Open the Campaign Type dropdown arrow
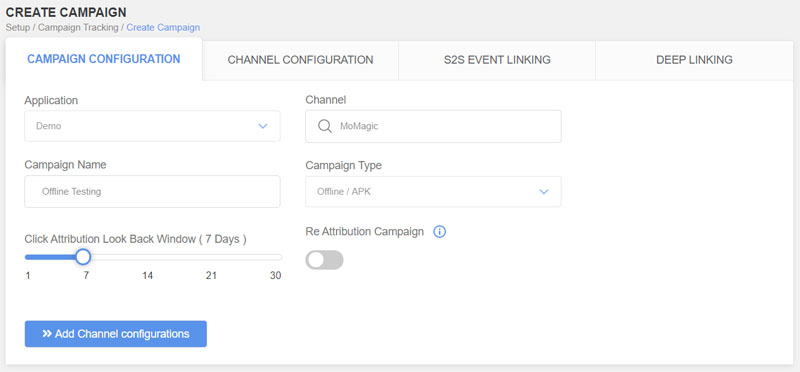 point(544,192)
